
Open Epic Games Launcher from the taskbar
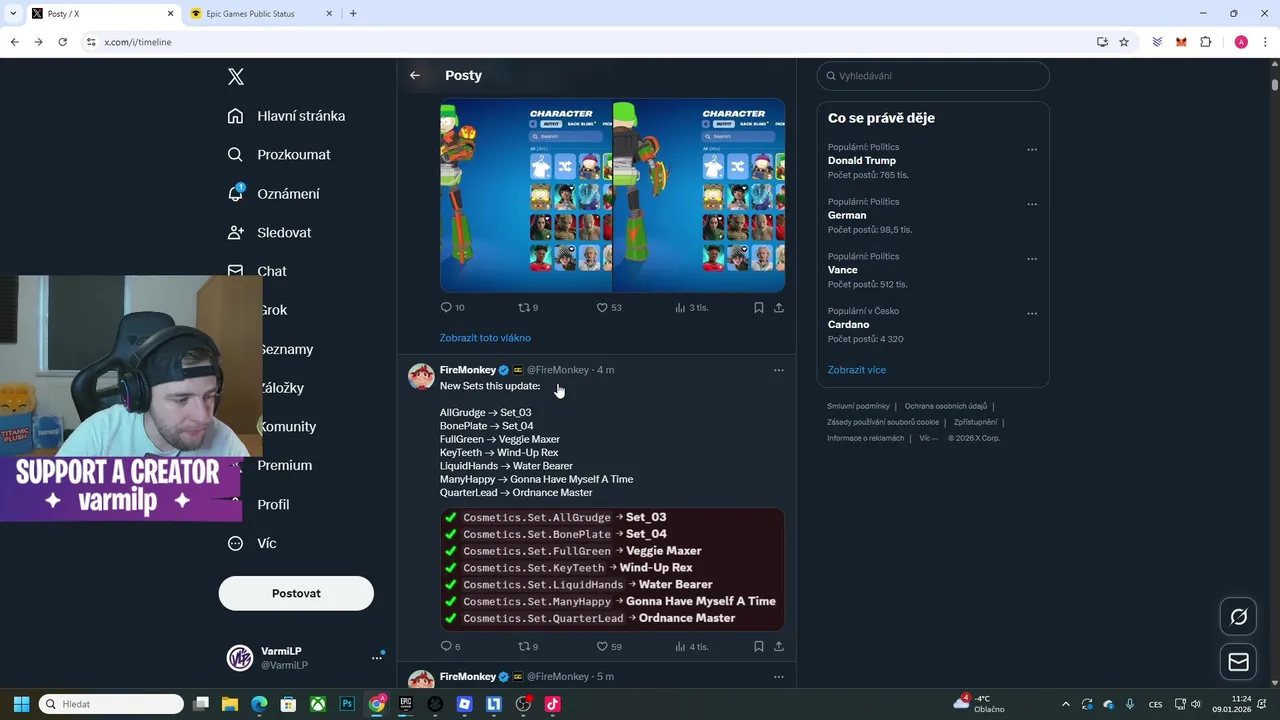tap(406, 704)
